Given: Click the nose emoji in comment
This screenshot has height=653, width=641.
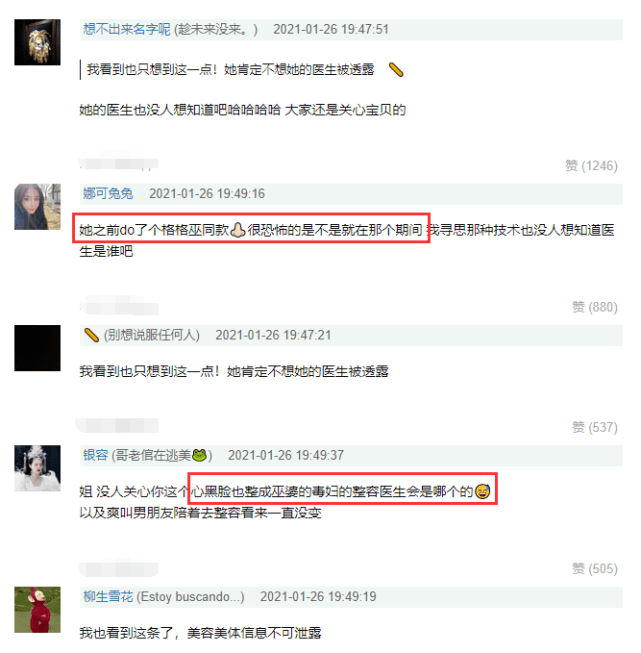Looking at the screenshot, I should (x=238, y=230).
